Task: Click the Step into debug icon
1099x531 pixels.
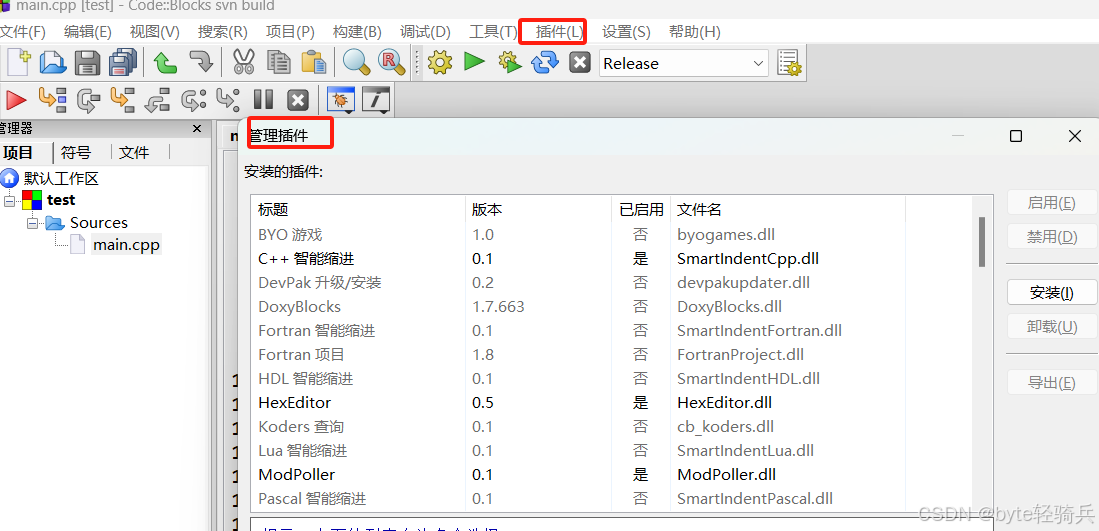Action: (x=123, y=99)
